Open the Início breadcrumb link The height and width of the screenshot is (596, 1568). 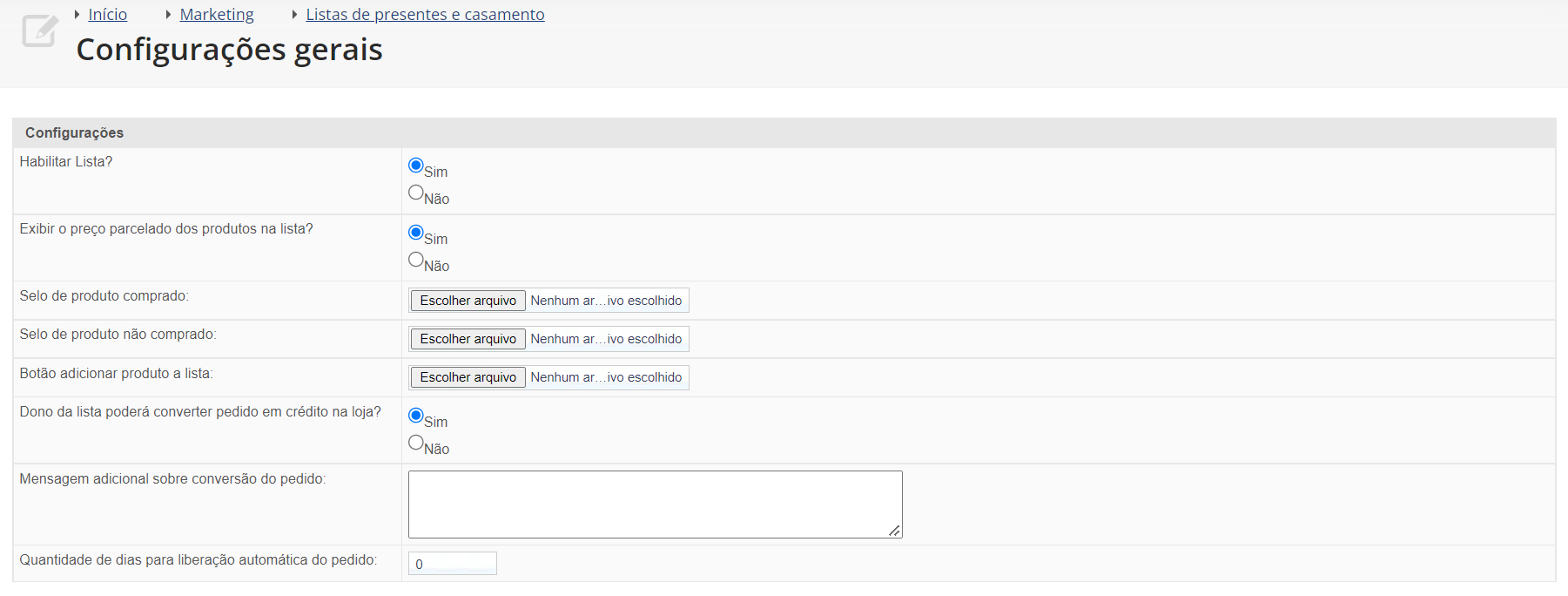click(x=108, y=15)
